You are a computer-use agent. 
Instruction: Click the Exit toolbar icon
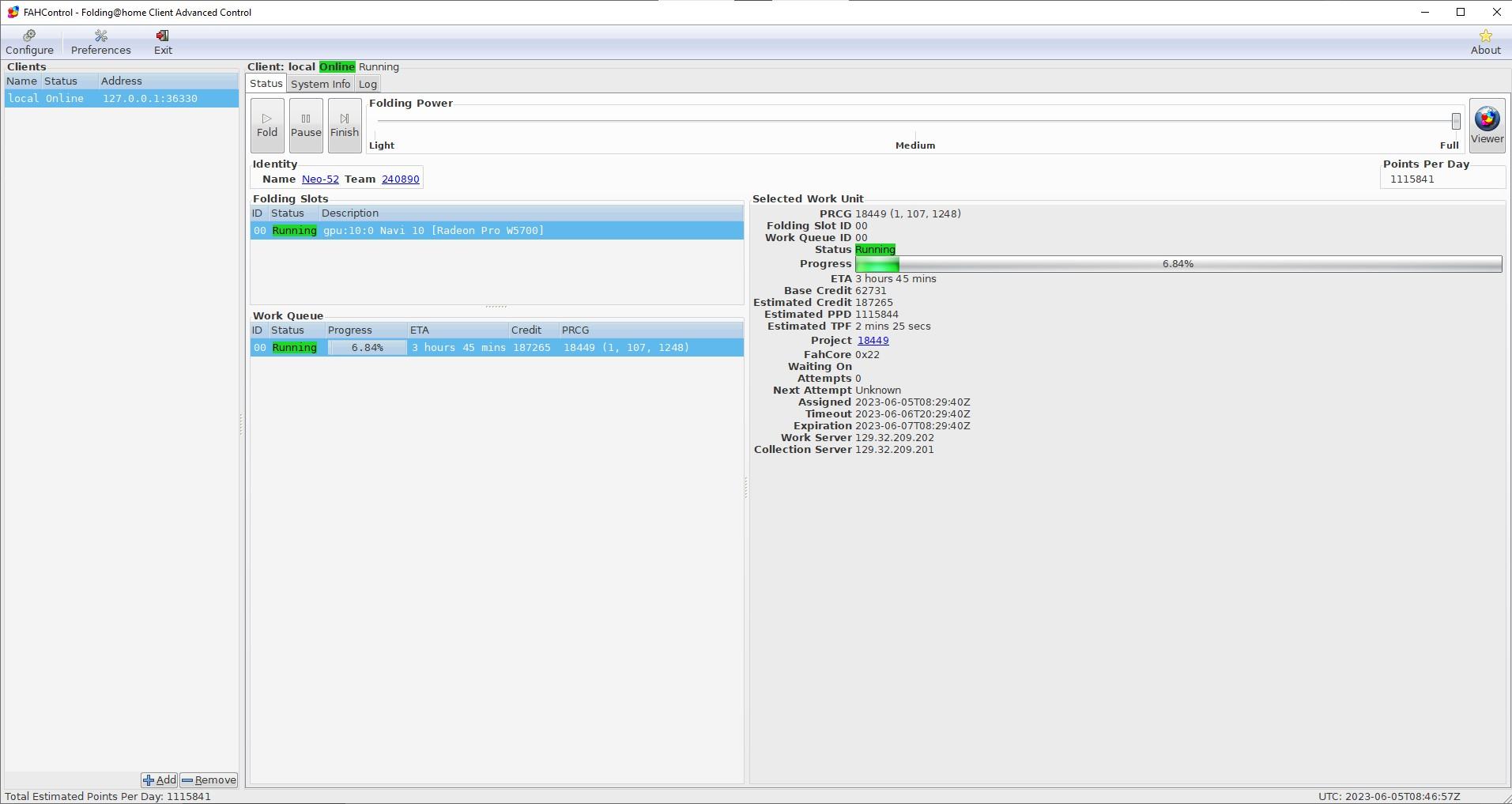(163, 43)
